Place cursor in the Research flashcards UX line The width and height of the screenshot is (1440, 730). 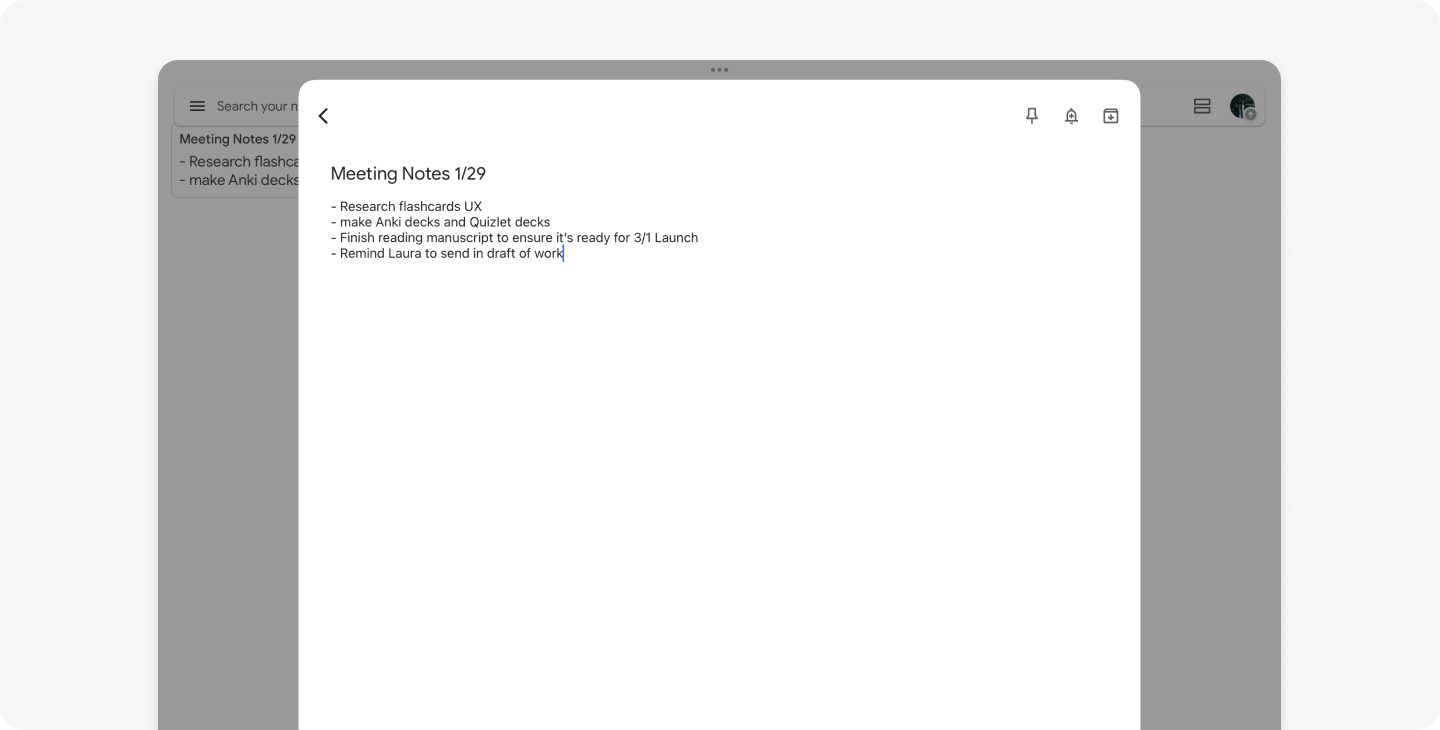coord(407,207)
